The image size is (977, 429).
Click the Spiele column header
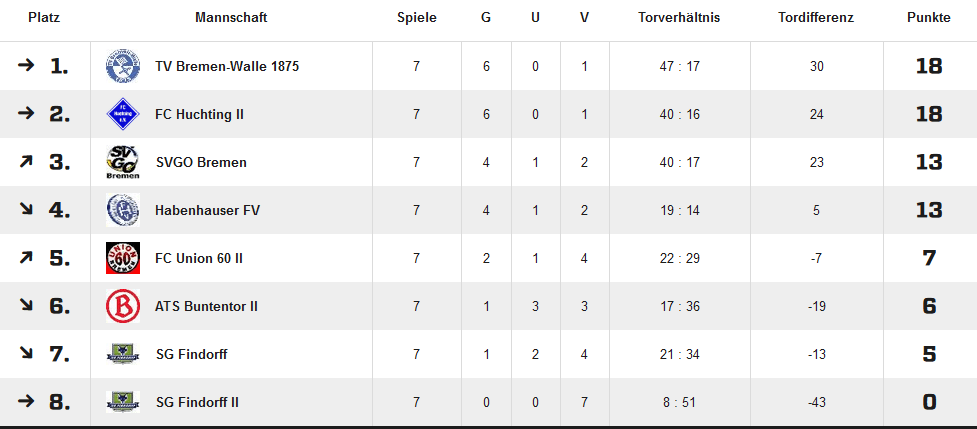pos(416,18)
